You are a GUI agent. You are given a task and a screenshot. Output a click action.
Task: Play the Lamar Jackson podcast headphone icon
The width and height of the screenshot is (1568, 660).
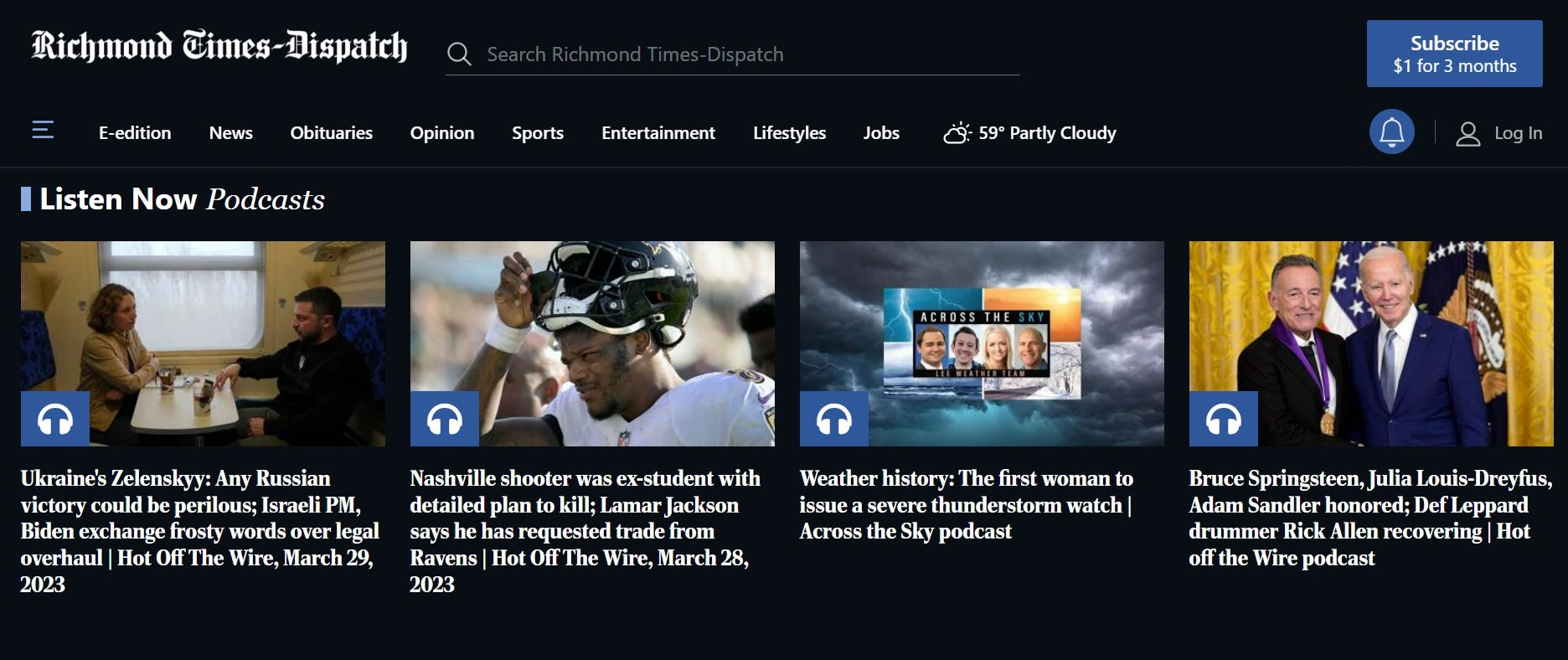coord(445,419)
